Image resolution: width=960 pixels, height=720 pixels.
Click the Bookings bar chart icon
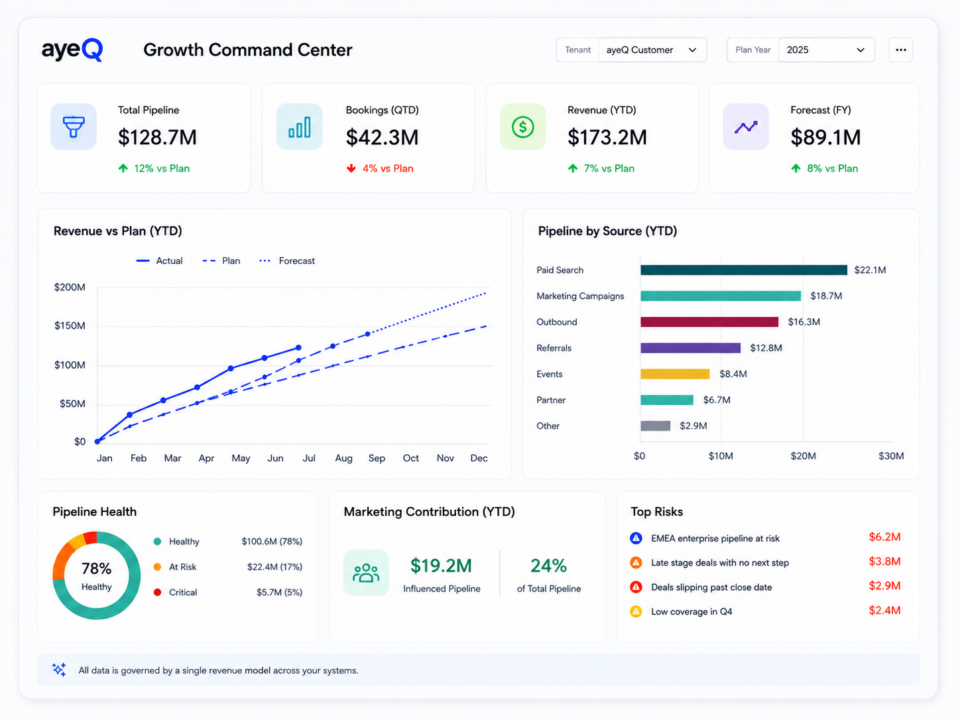pos(299,127)
